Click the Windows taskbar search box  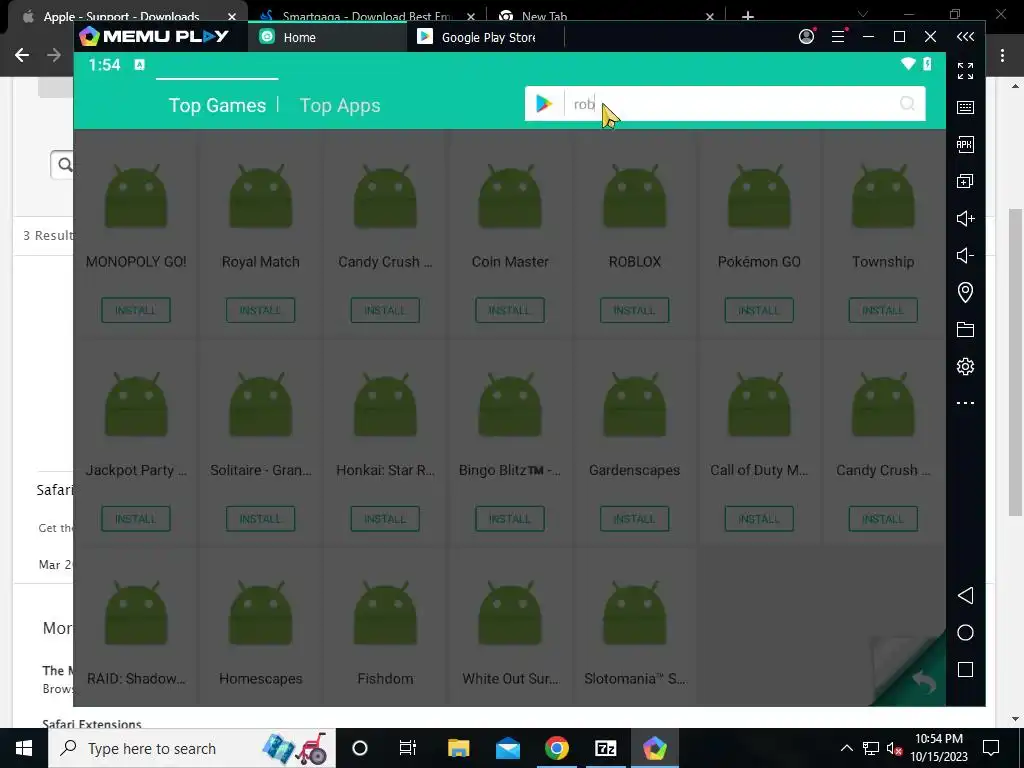(x=192, y=748)
